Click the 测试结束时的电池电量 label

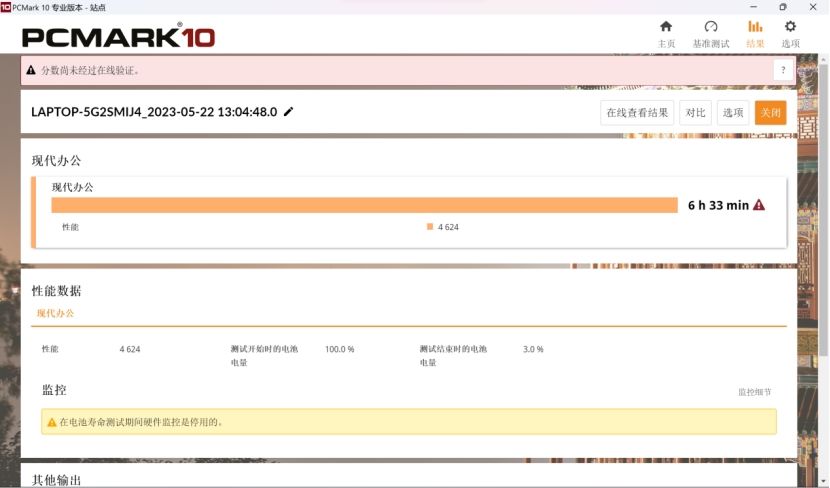point(453,356)
